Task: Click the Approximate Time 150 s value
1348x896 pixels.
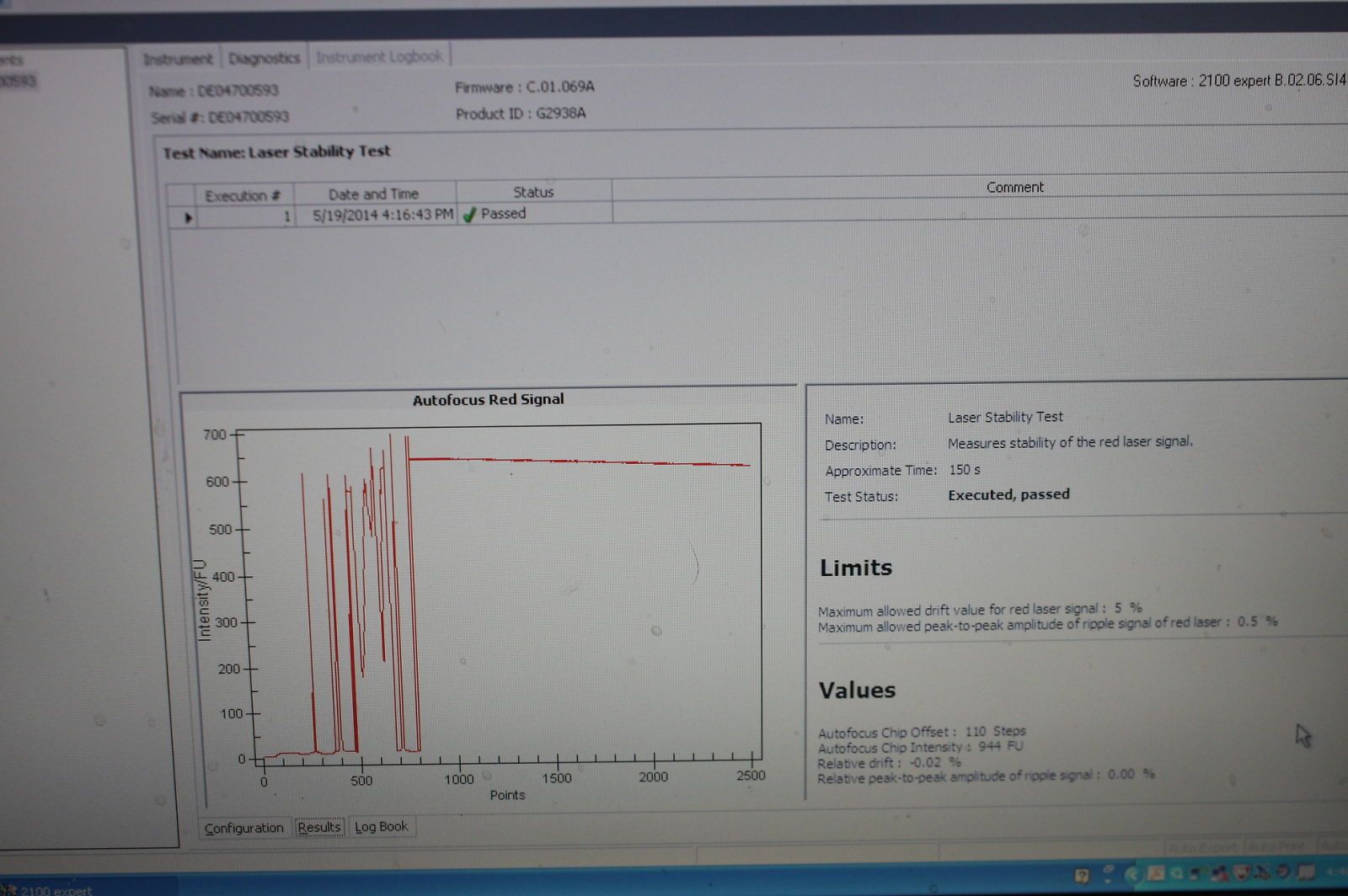Action: click(965, 469)
